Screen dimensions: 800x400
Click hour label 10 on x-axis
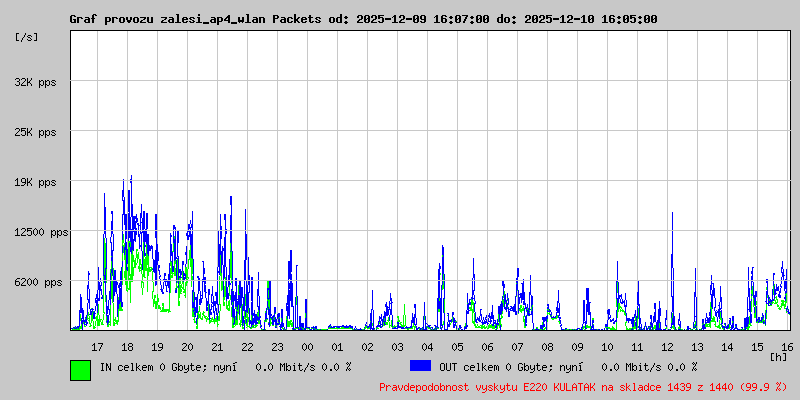[x=608, y=347]
